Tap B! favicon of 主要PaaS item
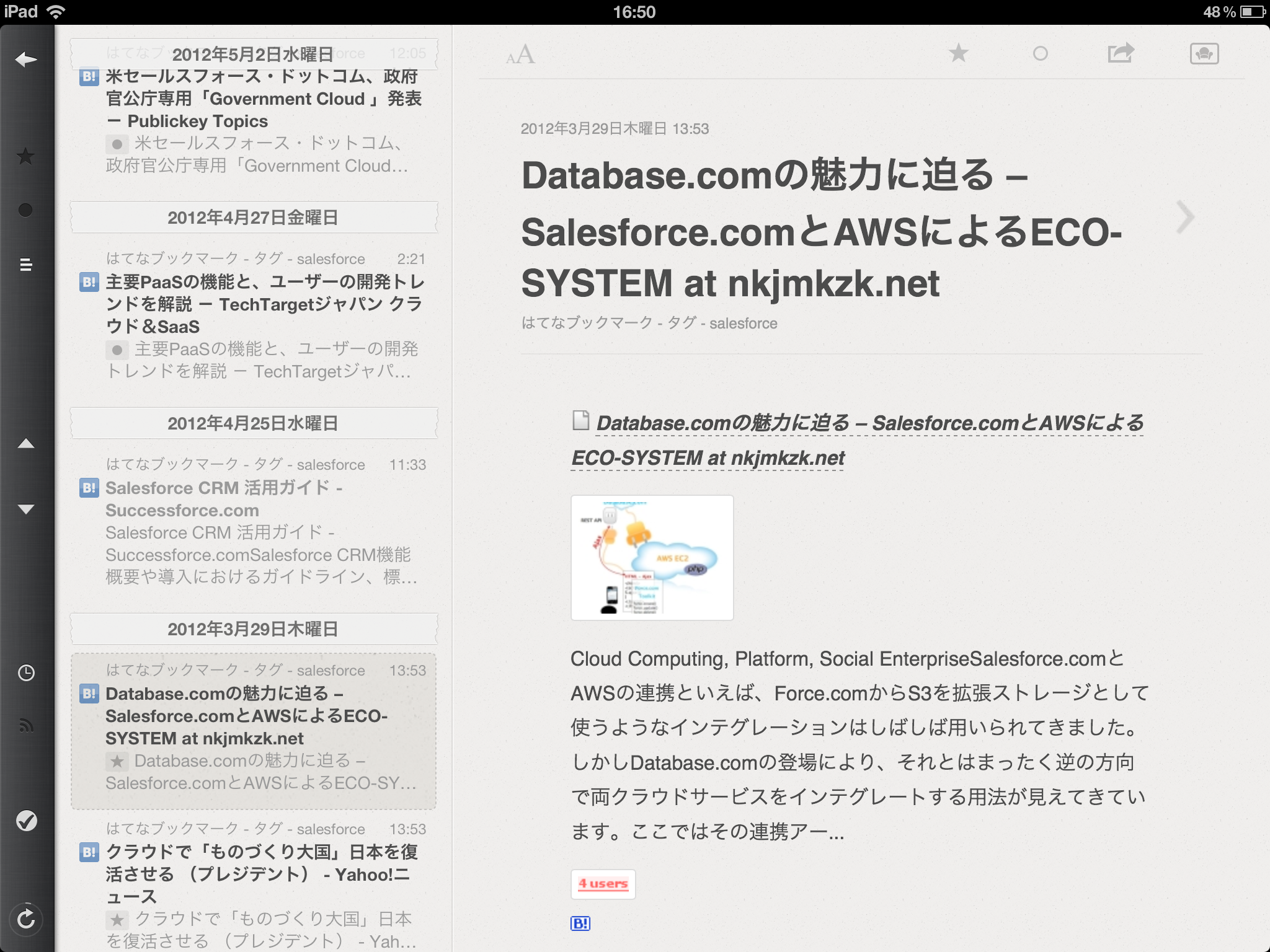 89,283
